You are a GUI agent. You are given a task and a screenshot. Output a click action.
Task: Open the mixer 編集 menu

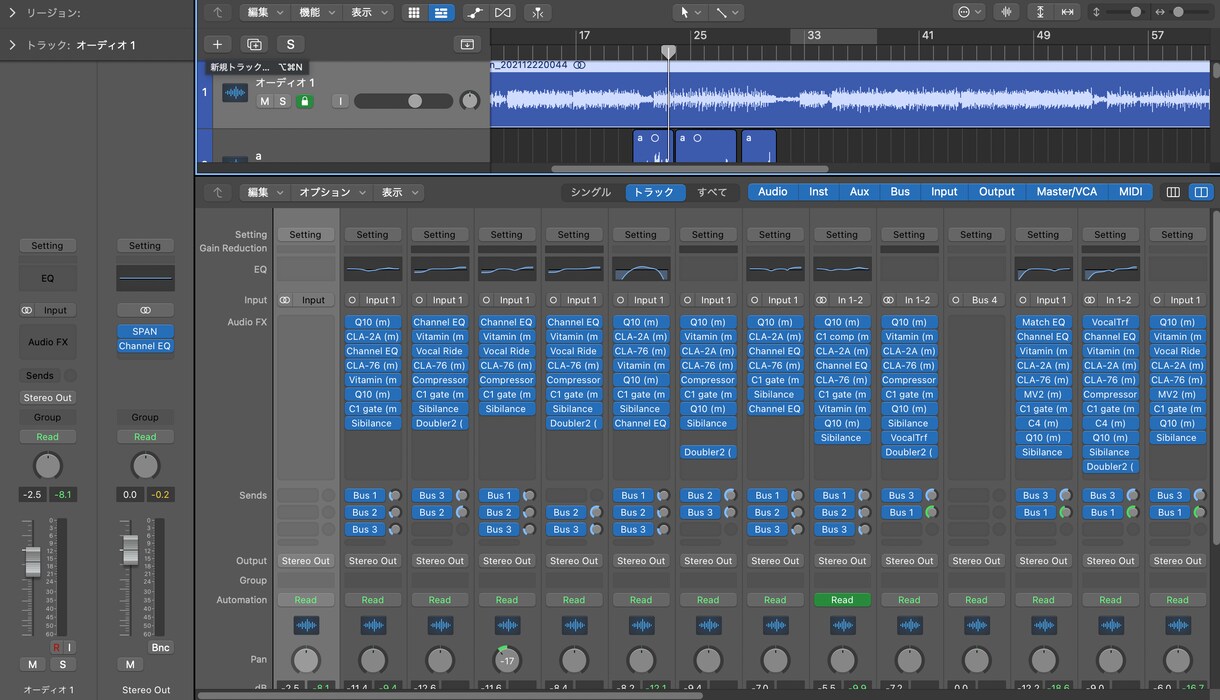(265, 192)
